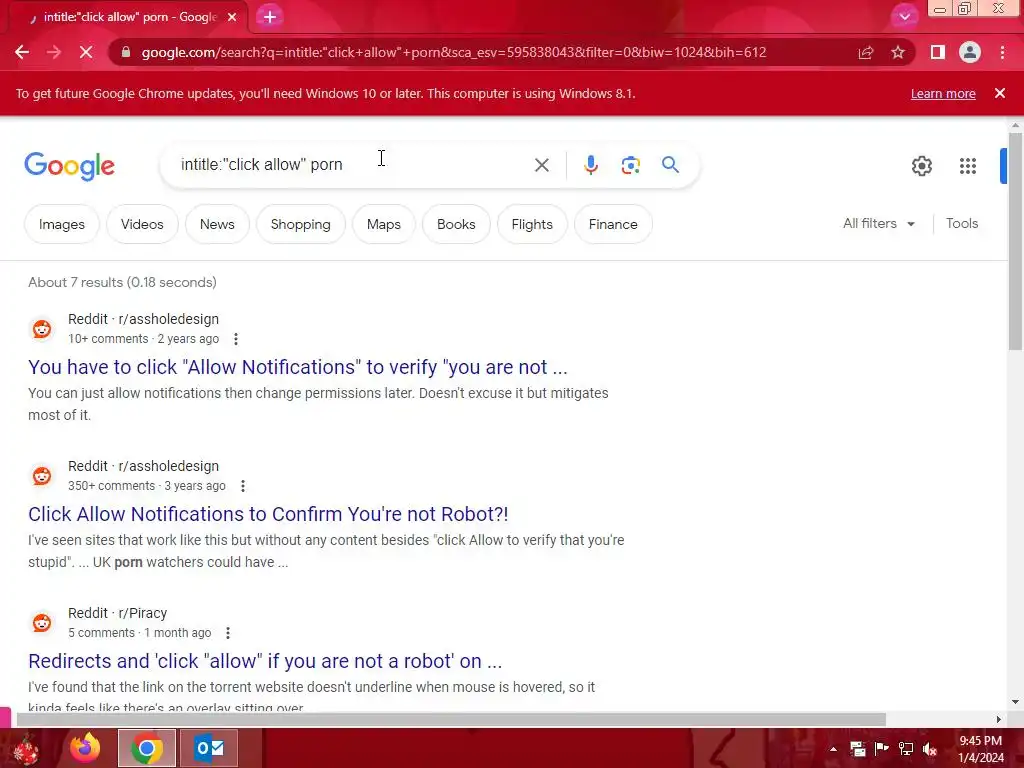This screenshot has width=1024, height=768.
Task: Open 'Confirm You're not Robot' result
Action: 268,514
